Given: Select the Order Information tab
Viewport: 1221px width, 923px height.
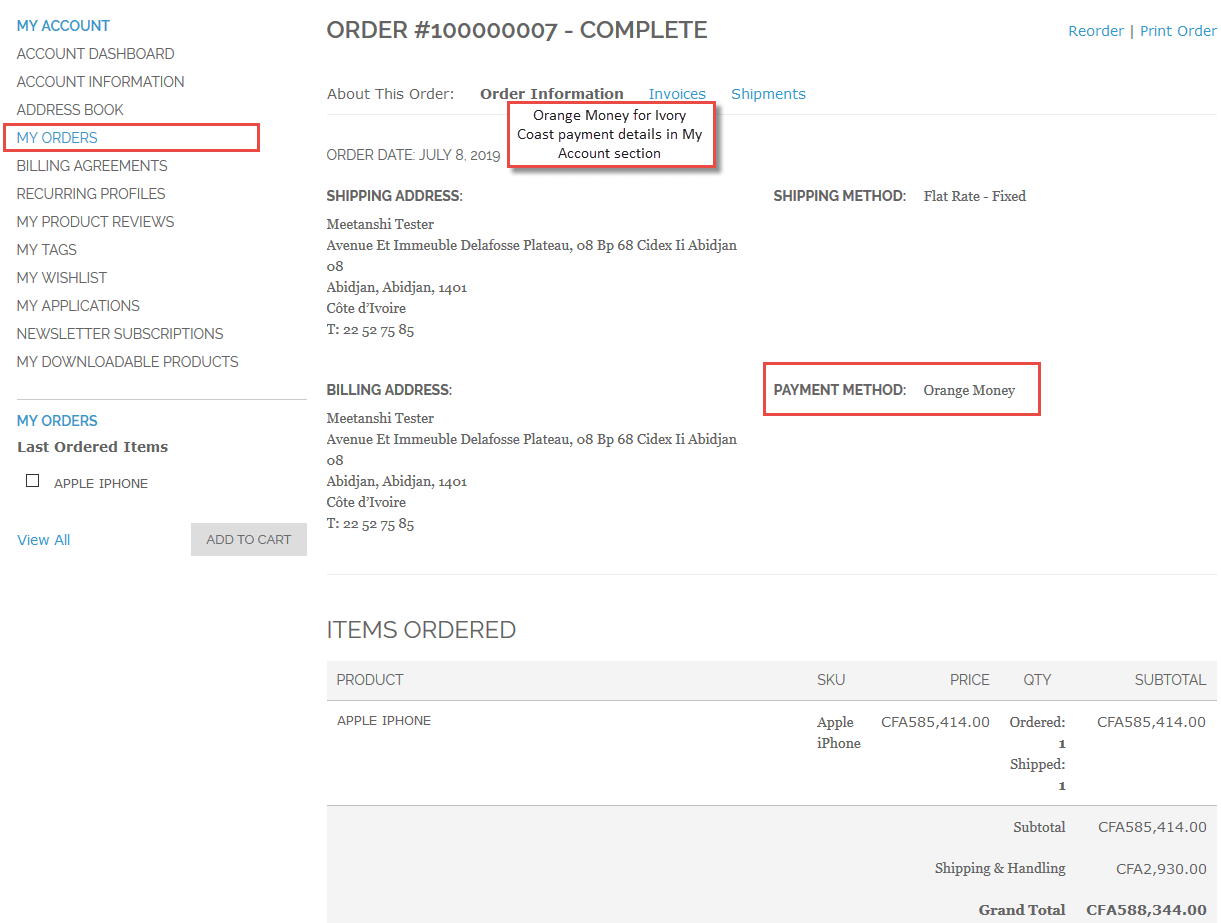Looking at the screenshot, I should [x=552, y=93].
